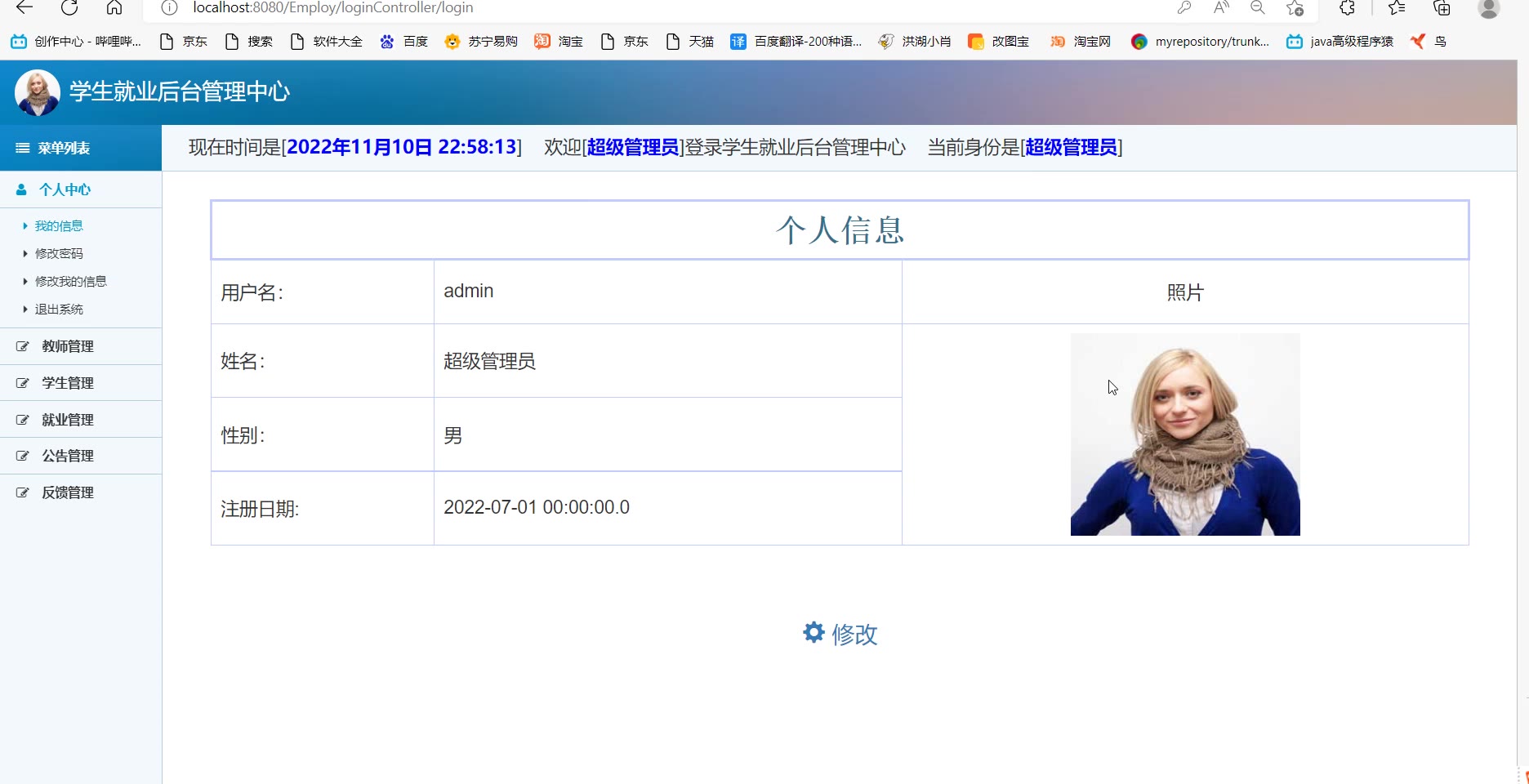Click the zoom out magnifier icon
Viewport: 1529px width, 784px height.
(1258, 7)
